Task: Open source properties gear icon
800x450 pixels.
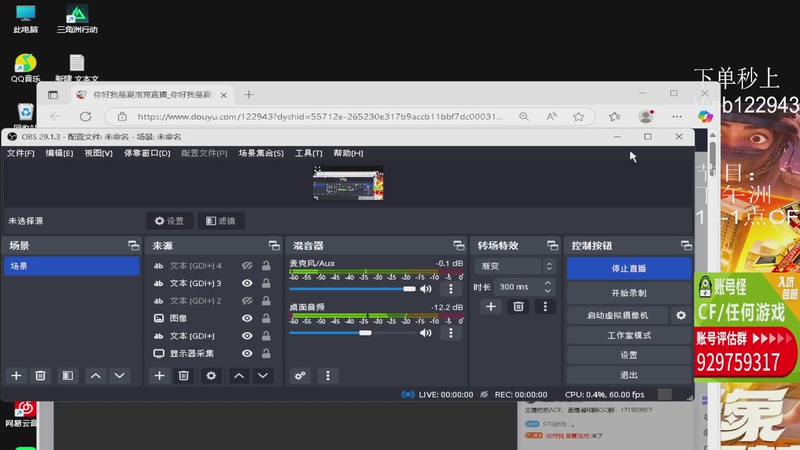Action: 211,376
